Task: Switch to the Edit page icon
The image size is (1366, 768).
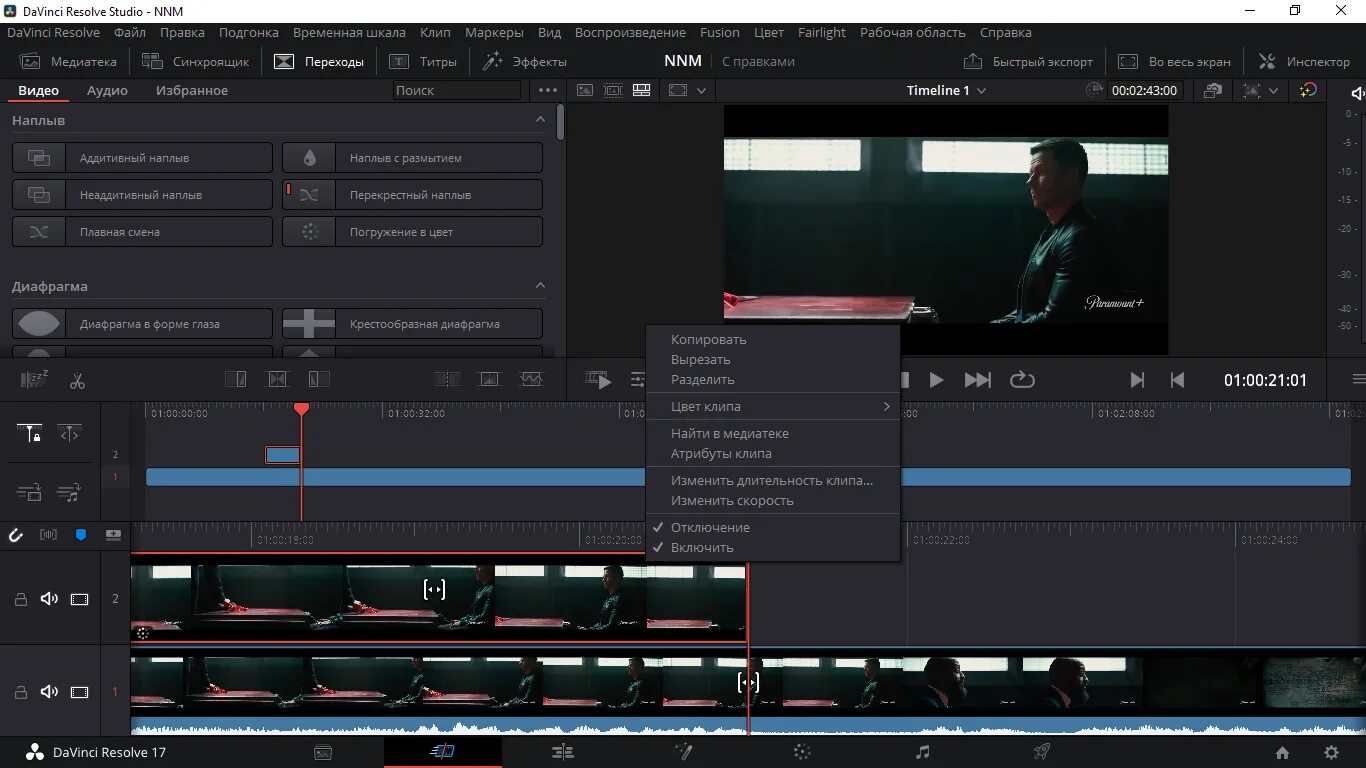Action: [563, 752]
